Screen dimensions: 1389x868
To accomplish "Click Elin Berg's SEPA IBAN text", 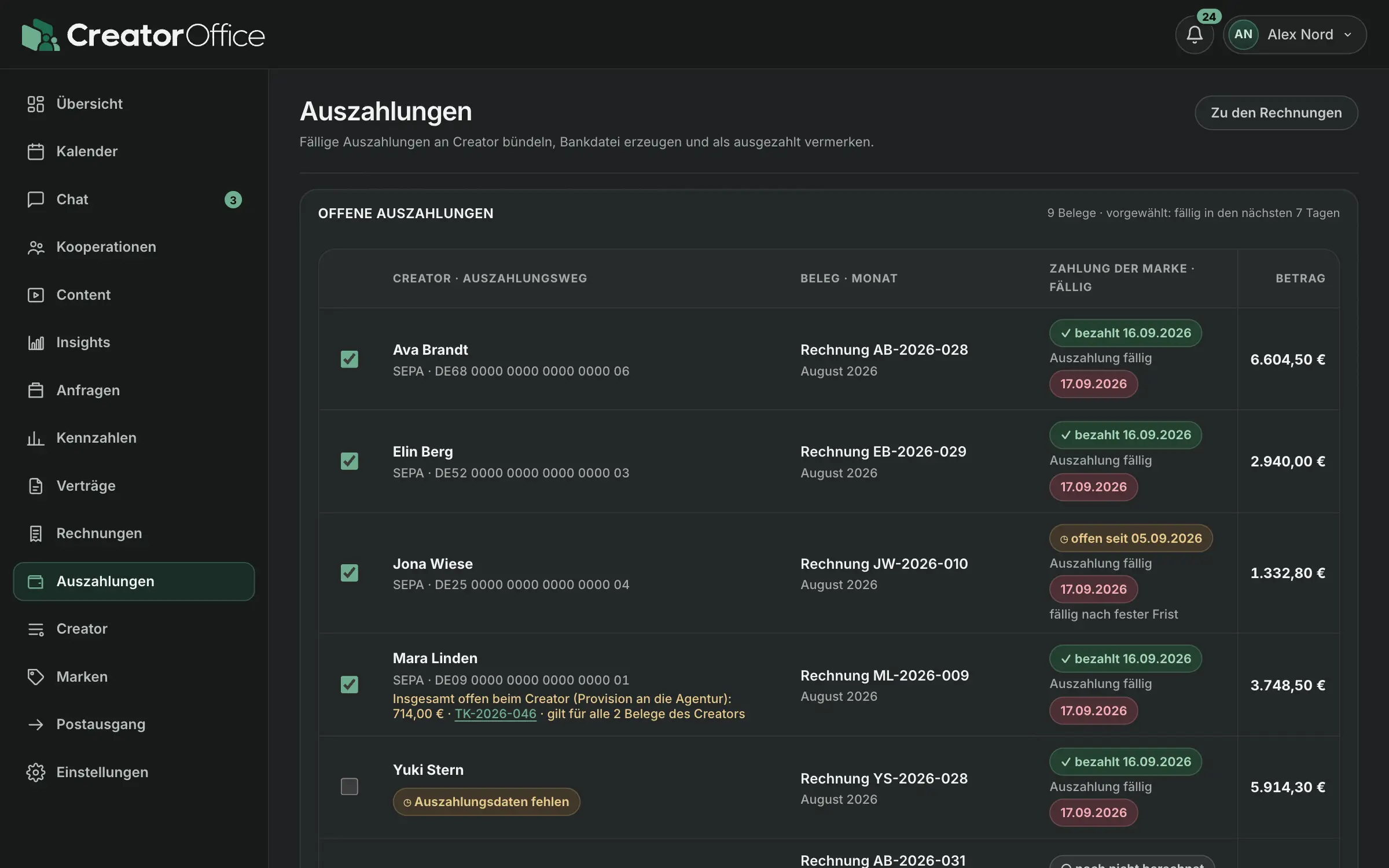I will point(511,473).
